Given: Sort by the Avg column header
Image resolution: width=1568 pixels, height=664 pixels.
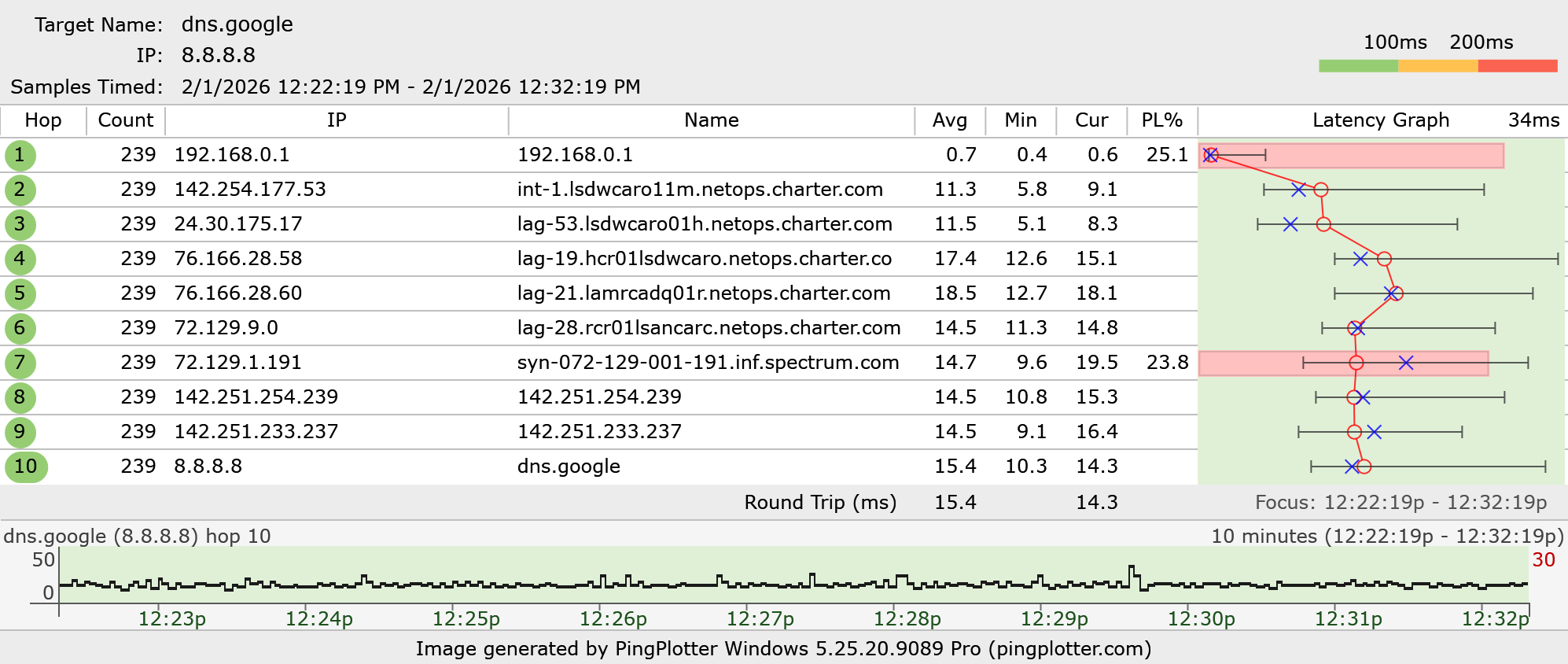Looking at the screenshot, I should coord(949,120).
